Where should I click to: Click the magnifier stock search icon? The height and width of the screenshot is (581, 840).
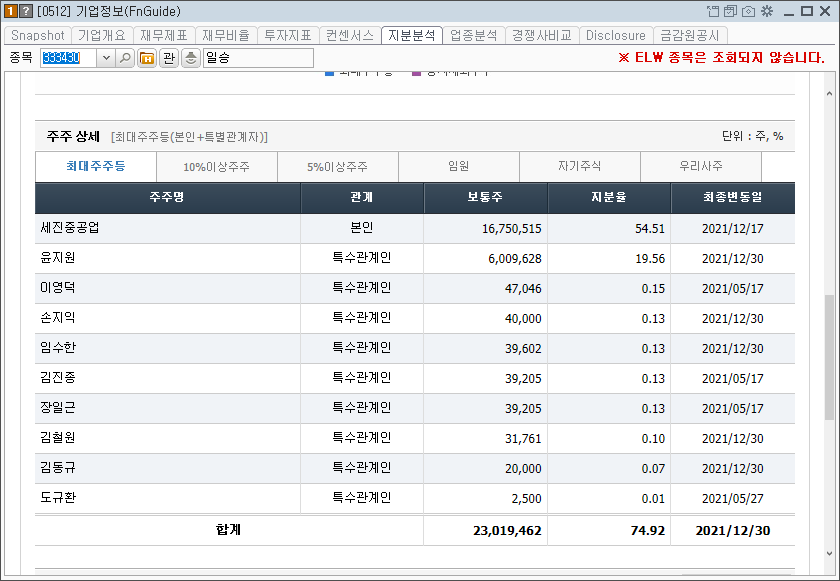pos(125,58)
